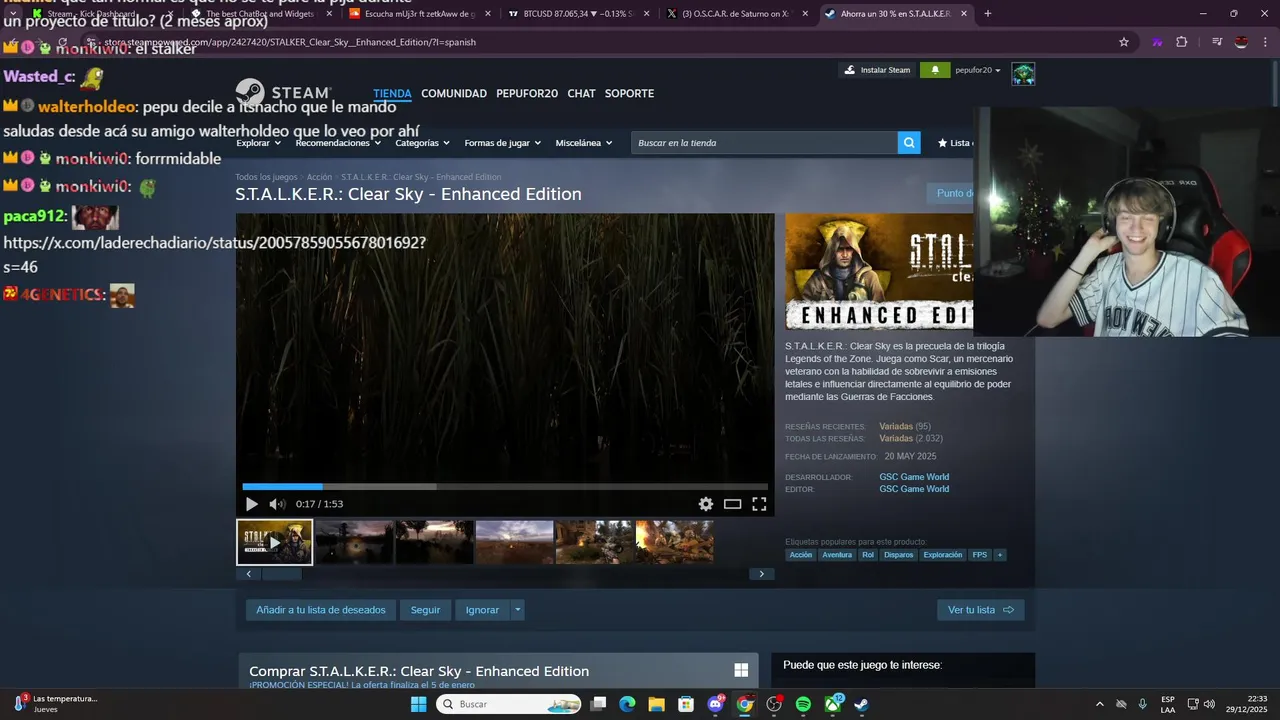Click the Variadas (95) recent reviews link
1280x720 pixels.
[905, 427]
